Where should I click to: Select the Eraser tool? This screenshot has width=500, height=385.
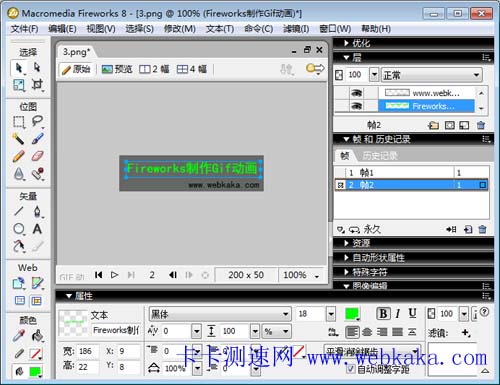click(37, 156)
